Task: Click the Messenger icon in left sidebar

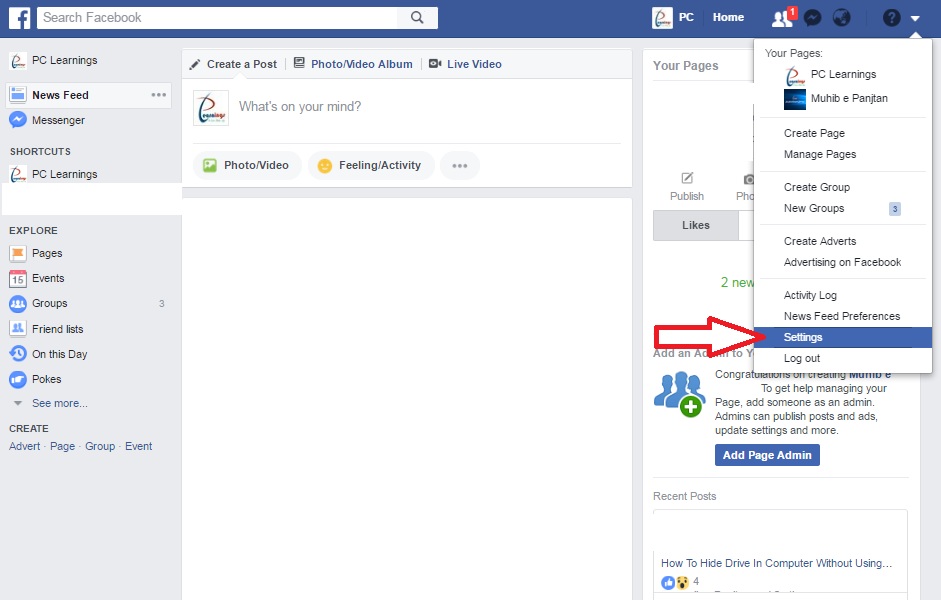Action: [18, 120]
